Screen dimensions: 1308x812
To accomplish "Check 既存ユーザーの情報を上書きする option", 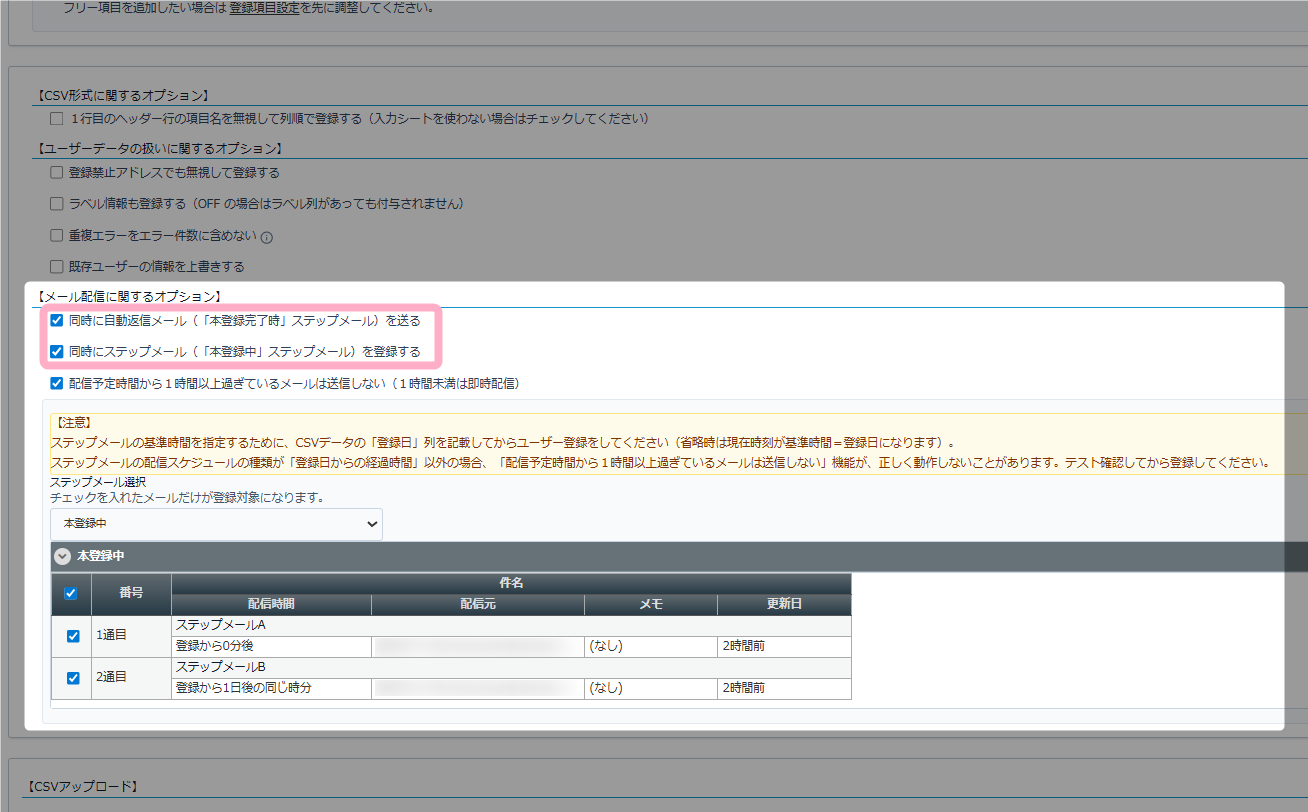I will pos(57,267).
